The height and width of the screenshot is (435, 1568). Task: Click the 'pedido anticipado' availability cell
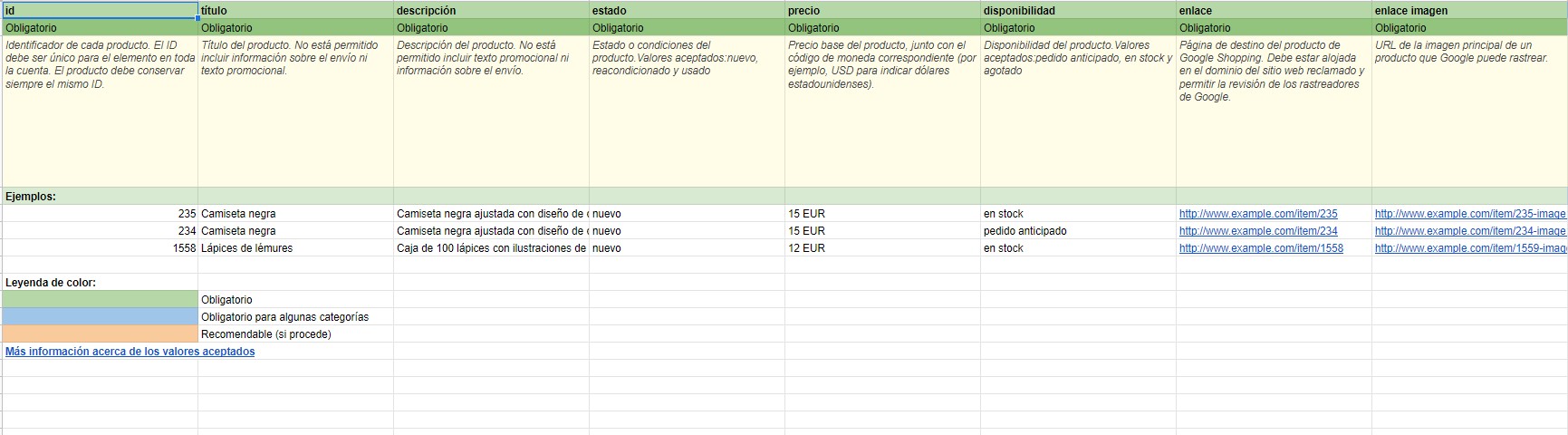[x=1078, y=231]
